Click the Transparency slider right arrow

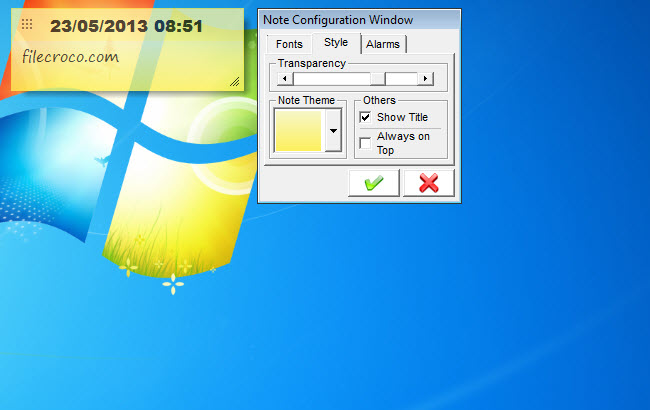pyautogui.click(x=425, y=78)
